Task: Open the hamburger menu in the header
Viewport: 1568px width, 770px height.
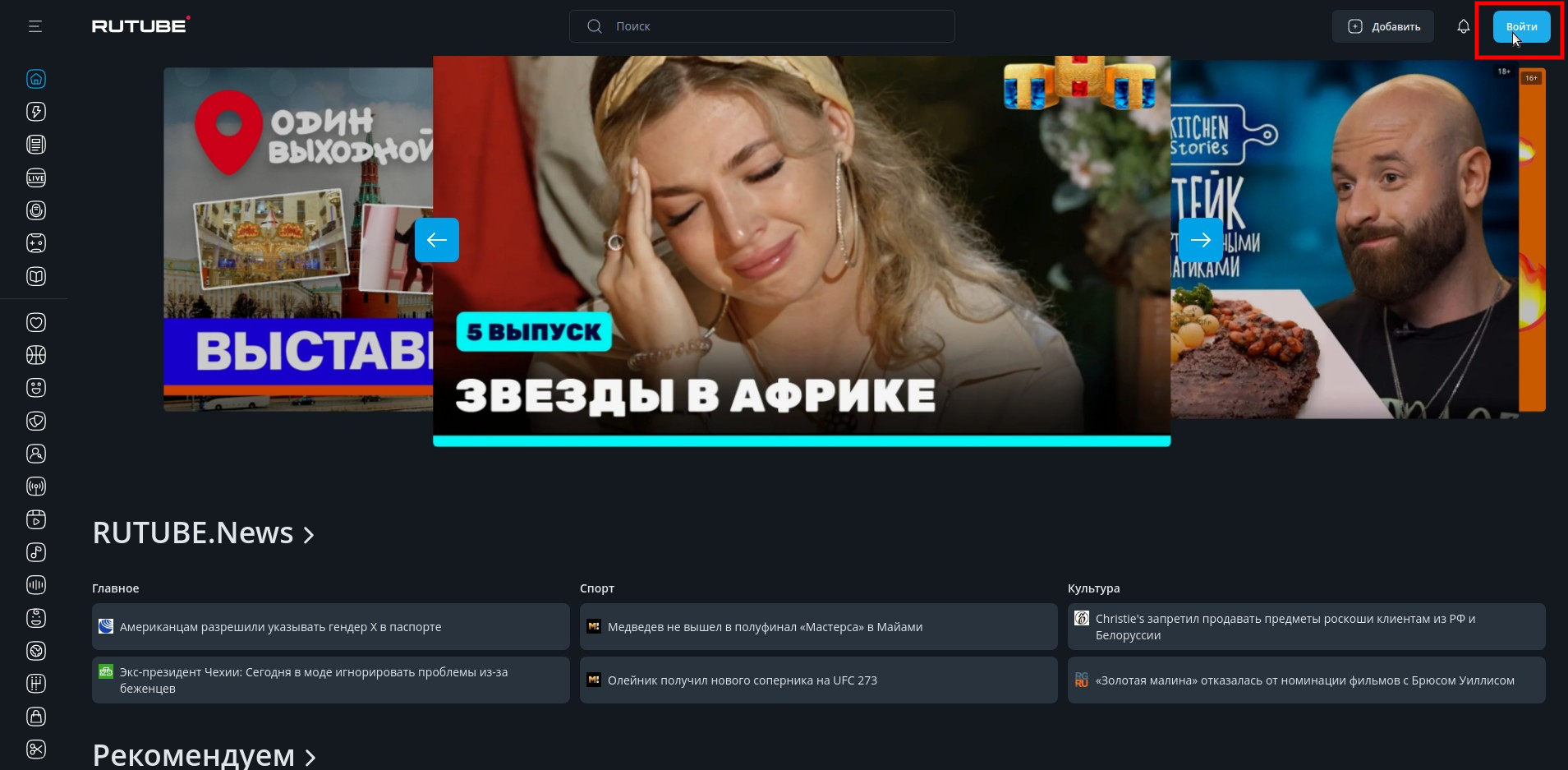Action: tap(34, 26)
